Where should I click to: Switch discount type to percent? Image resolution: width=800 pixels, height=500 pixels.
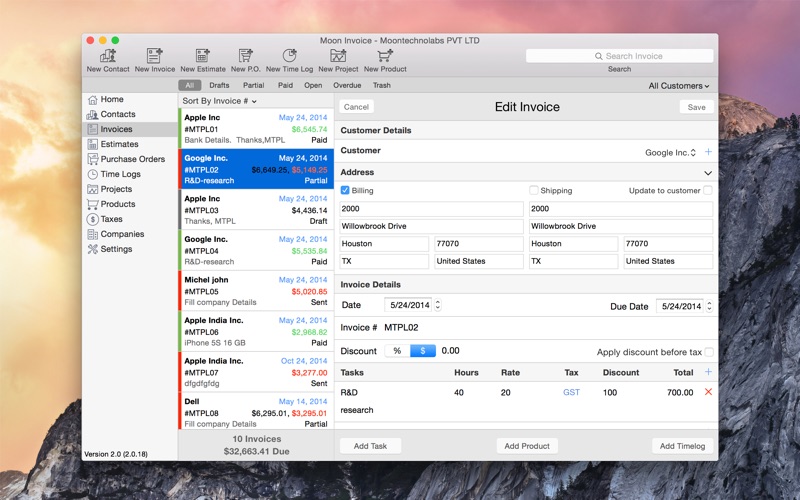tap(397, 351)
